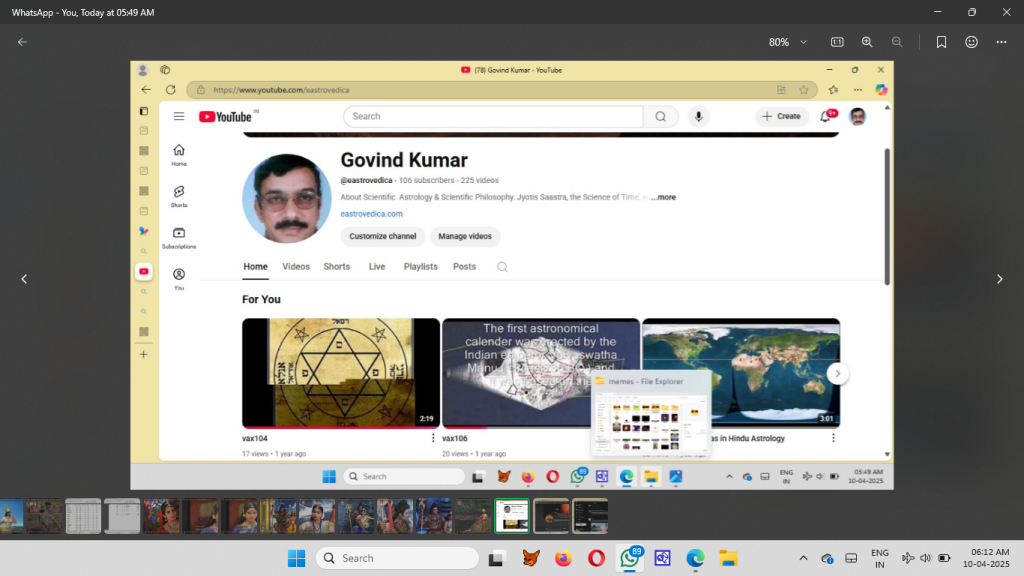Open Firefox from the taskbar
The width and height of the screenshot is (1024, 576).
(x=563, y=558)
